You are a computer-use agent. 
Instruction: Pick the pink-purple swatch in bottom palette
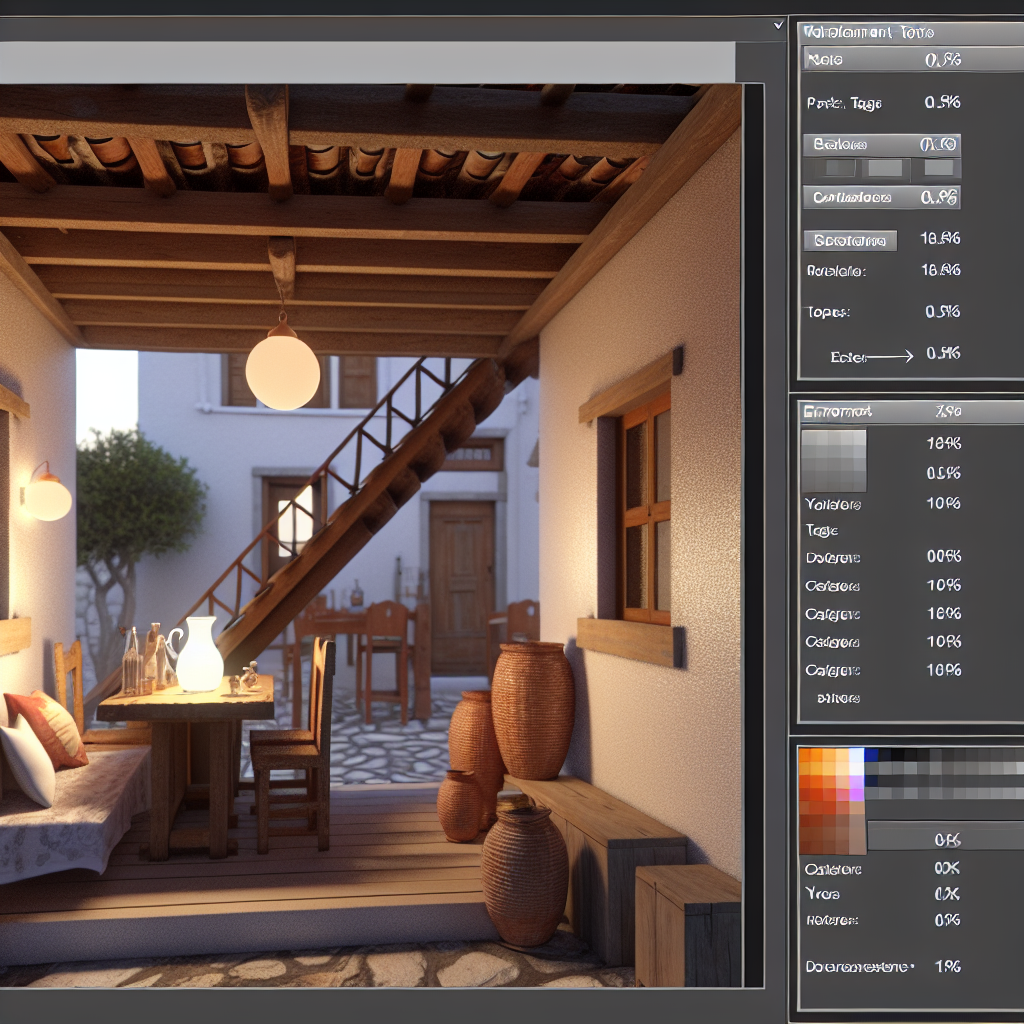tap(856, 792)
